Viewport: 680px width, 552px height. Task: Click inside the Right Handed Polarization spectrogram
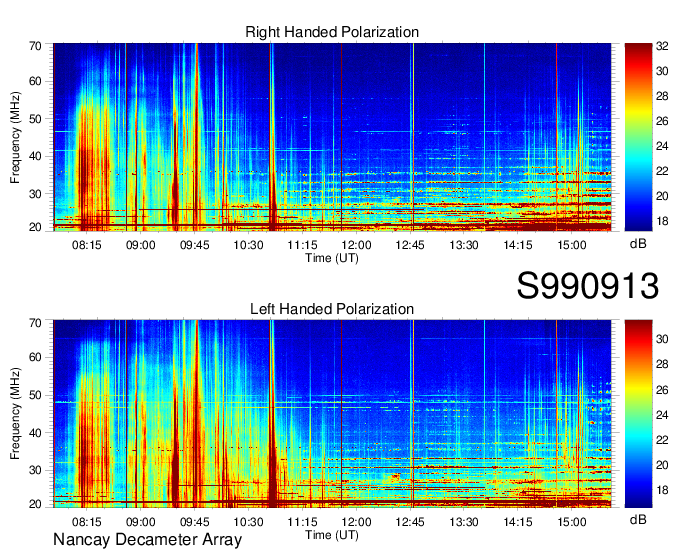[x=332, y=137]
